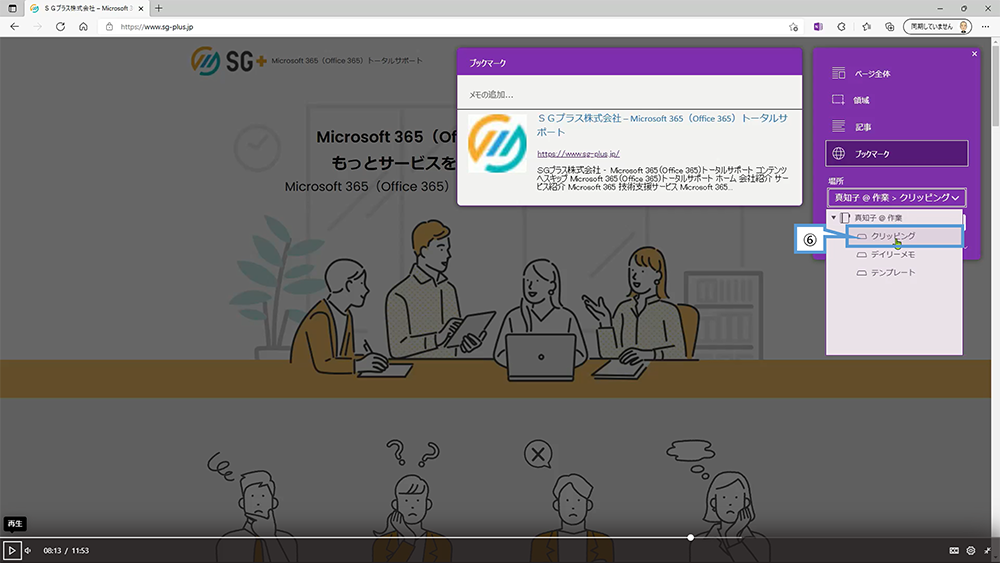Open the tab actions menu icon
Image resolution: width=1000 pixels, height=563 pixels.
click(12, 8)
